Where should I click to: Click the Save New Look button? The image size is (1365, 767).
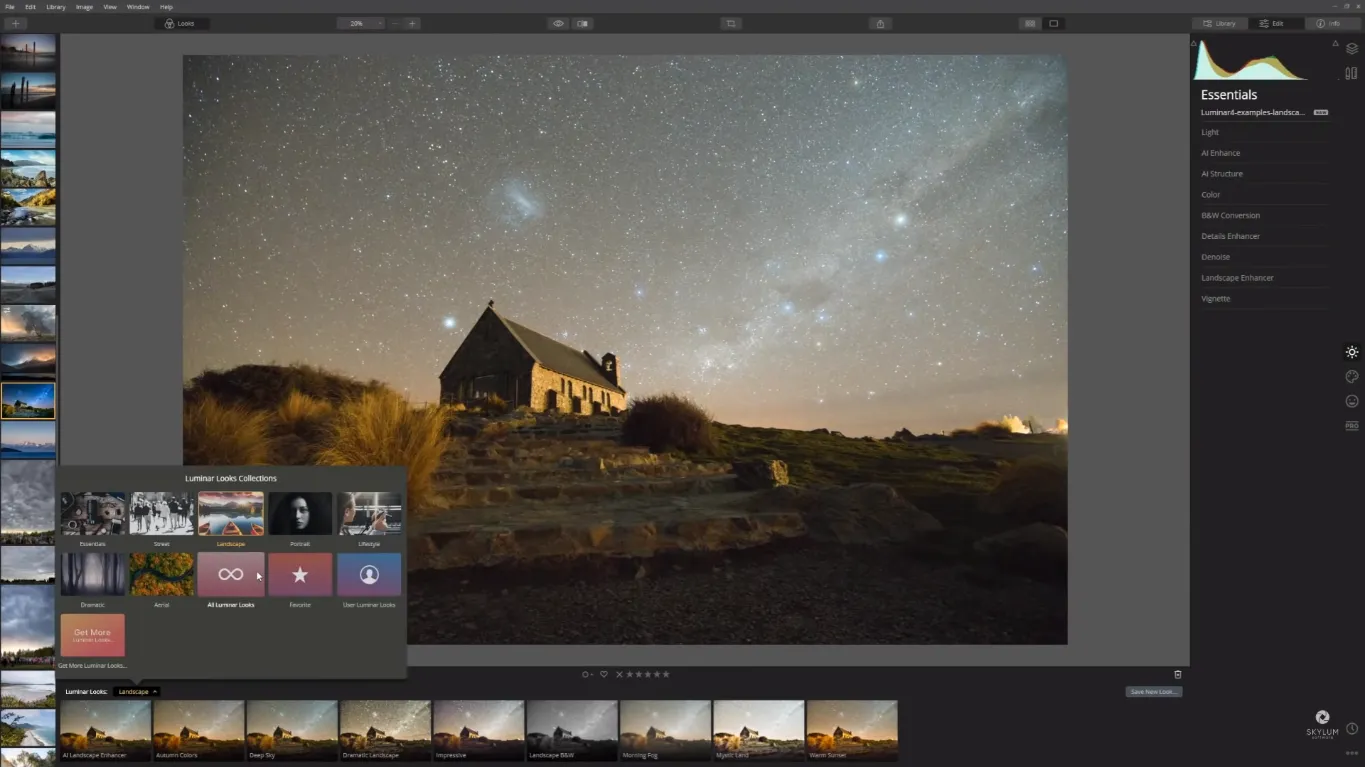click(x=1153, y=691)
